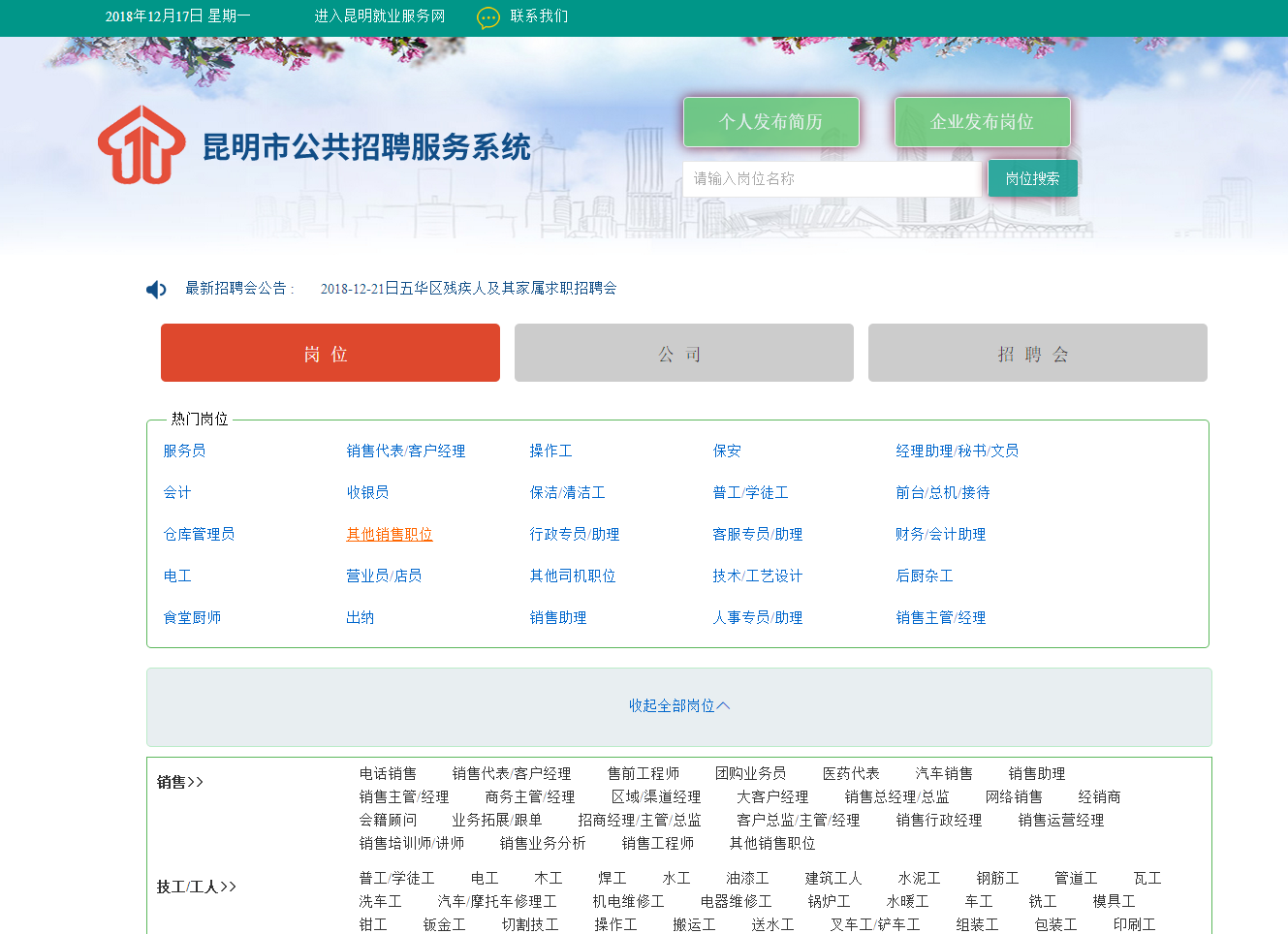Open the 会计 job category link
This screenshot has height=934, width=1288.
(176, 492)
